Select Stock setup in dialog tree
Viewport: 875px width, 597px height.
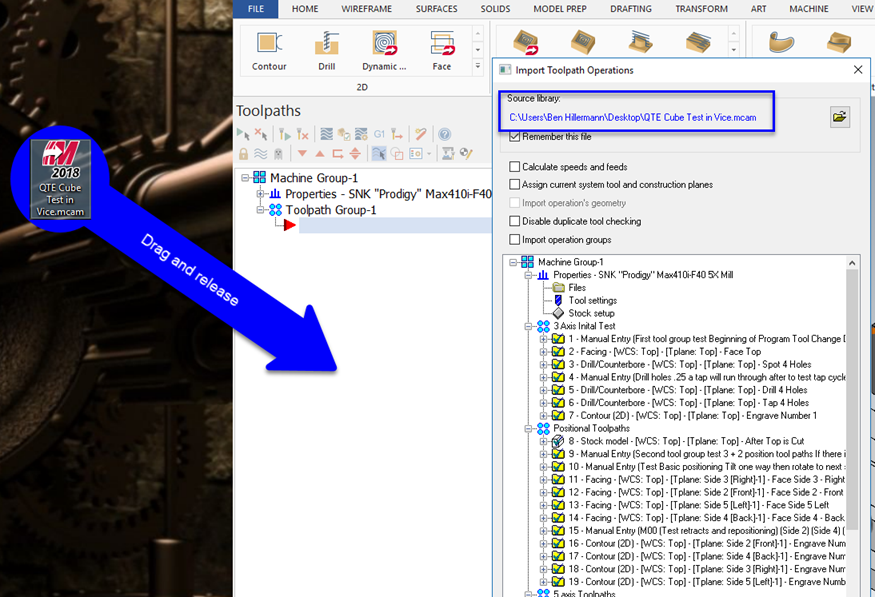tap(591, 314)
